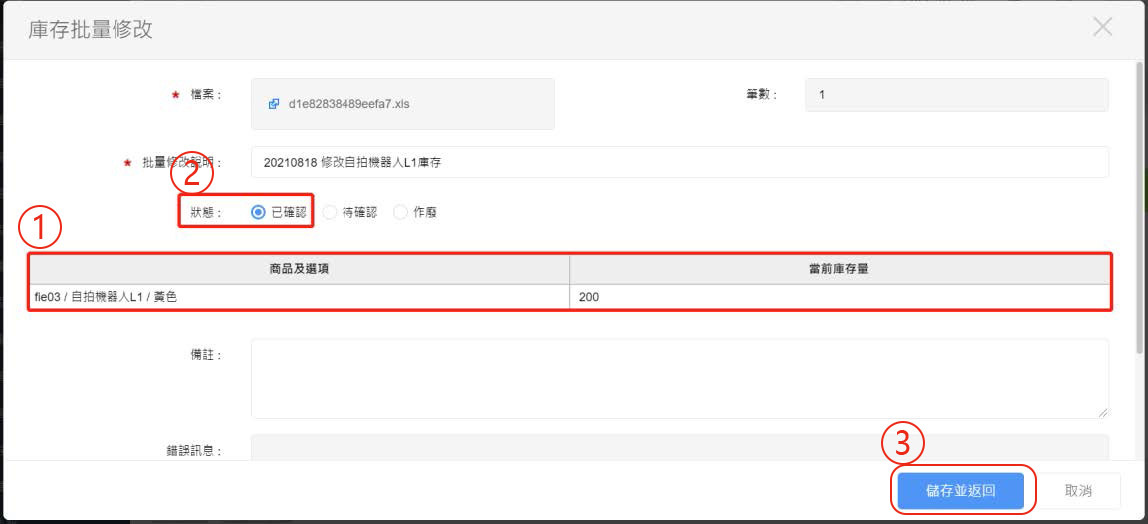Click the 筆數 field showing 1
The height and width of the screenshot is (524, 1148).
pos(956,95)
